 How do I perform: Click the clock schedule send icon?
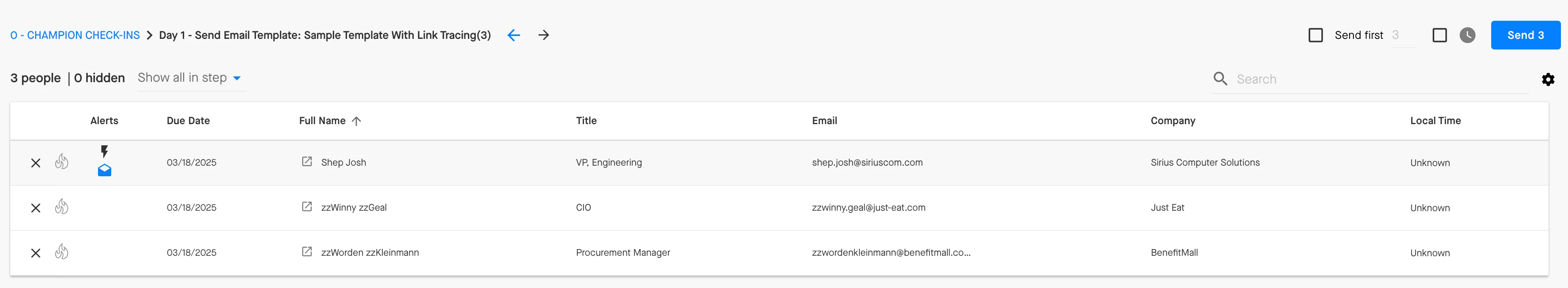click(x=1467, y=35)
